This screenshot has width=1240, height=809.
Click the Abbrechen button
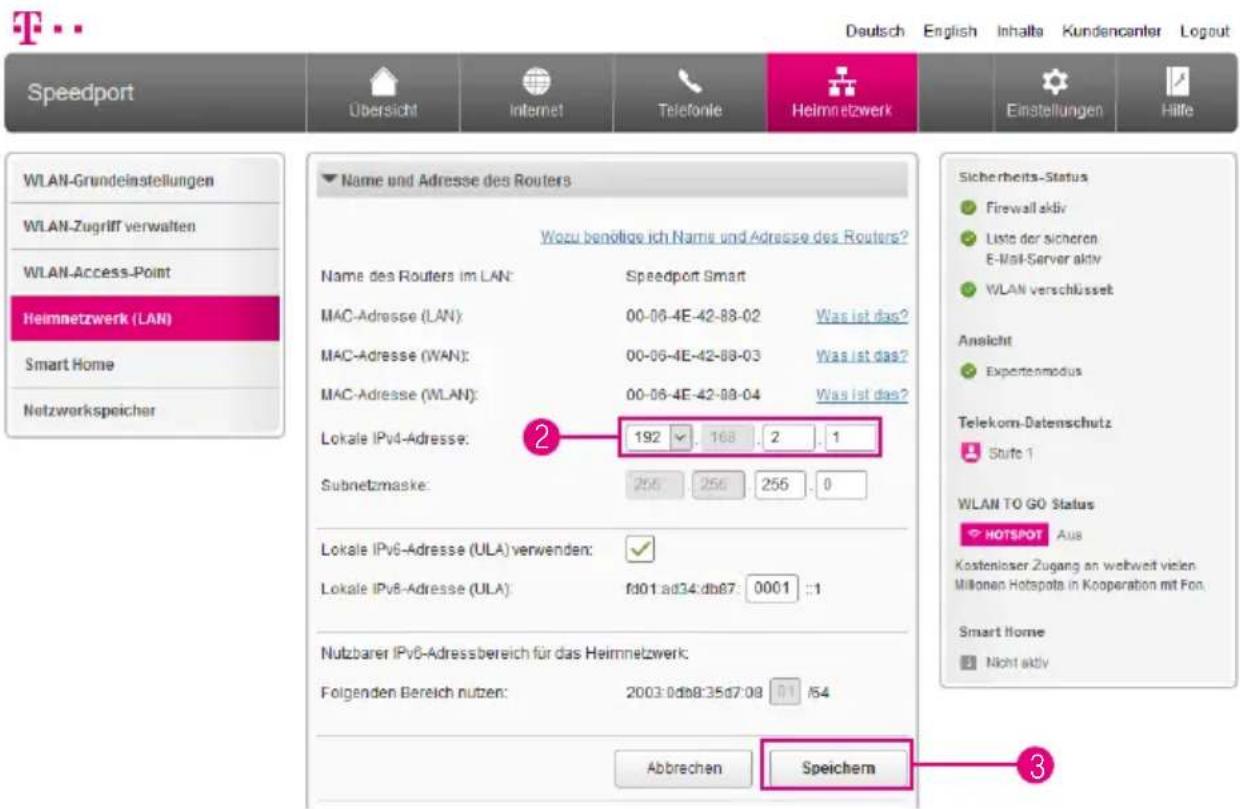[682, 768]
